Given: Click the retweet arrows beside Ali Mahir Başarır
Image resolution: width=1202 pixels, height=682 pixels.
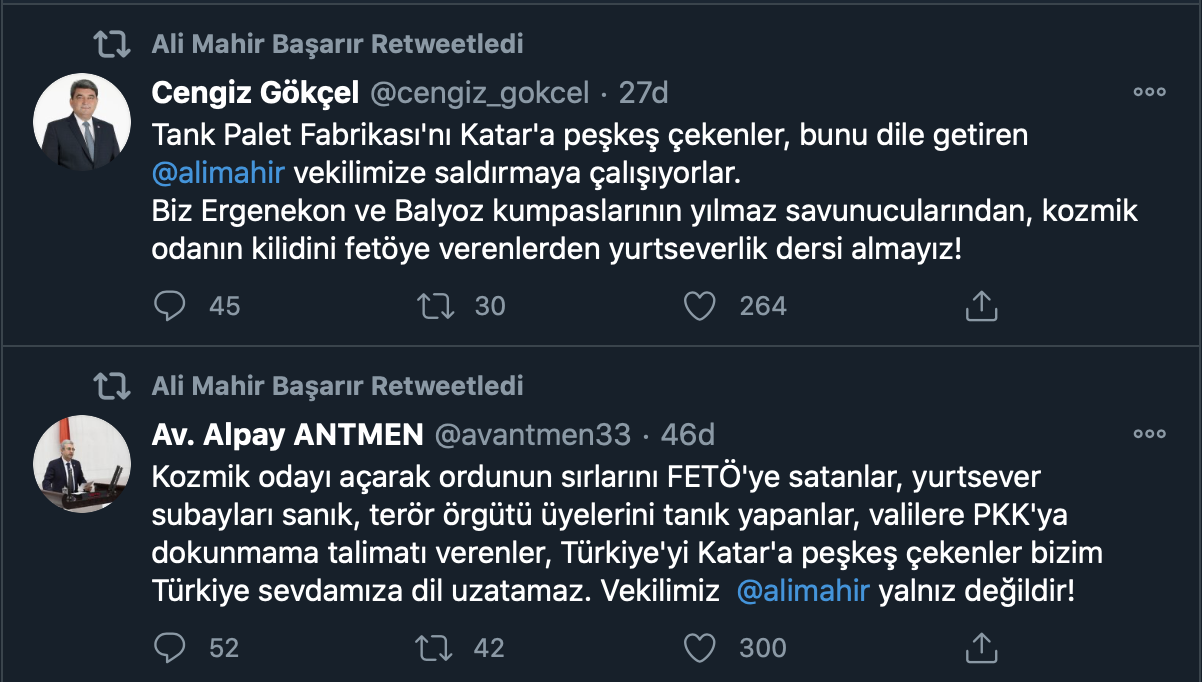Looking at the screenshot, I should pos(112,43).
